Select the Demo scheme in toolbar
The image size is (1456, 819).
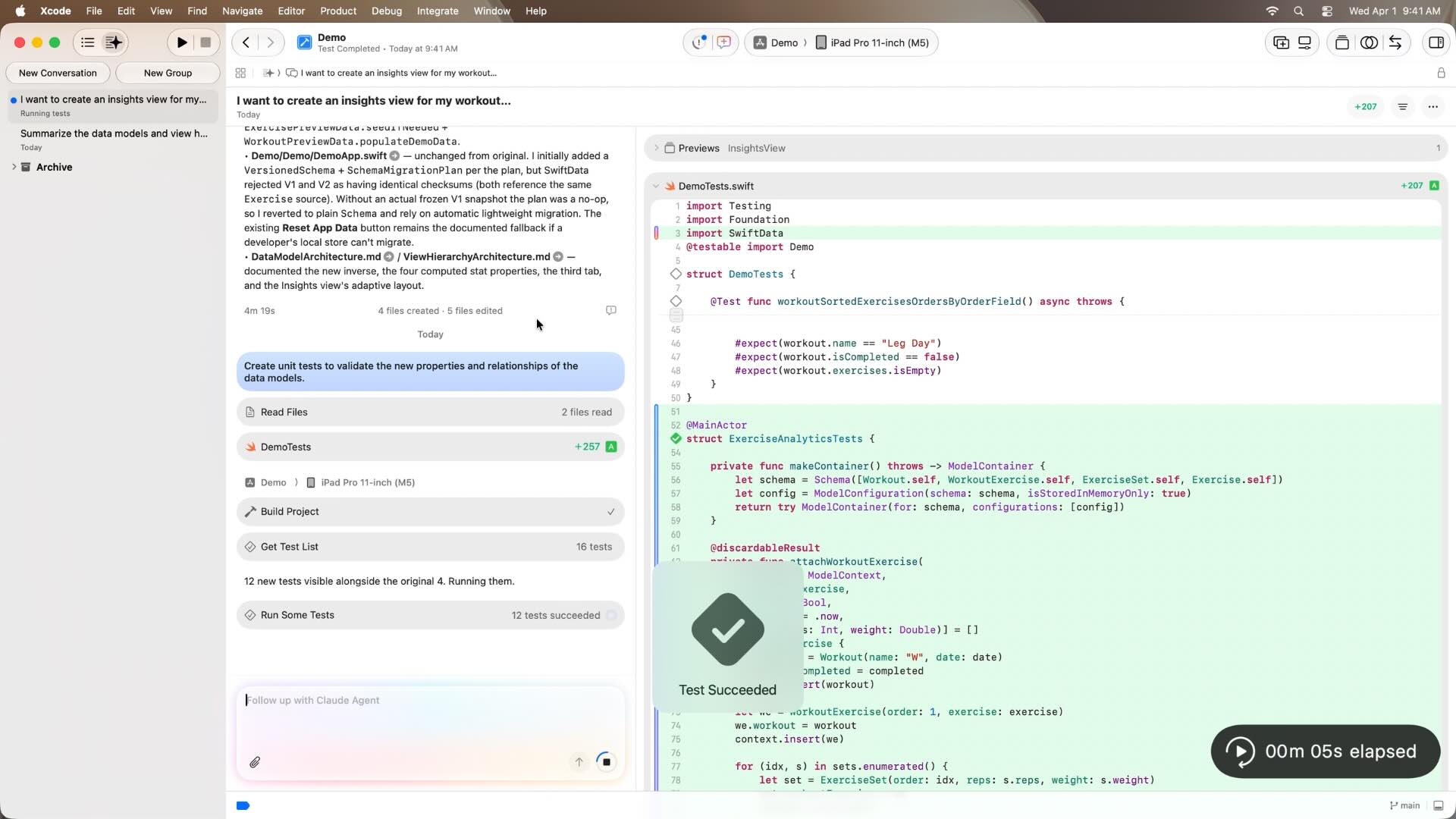point(777,42)
